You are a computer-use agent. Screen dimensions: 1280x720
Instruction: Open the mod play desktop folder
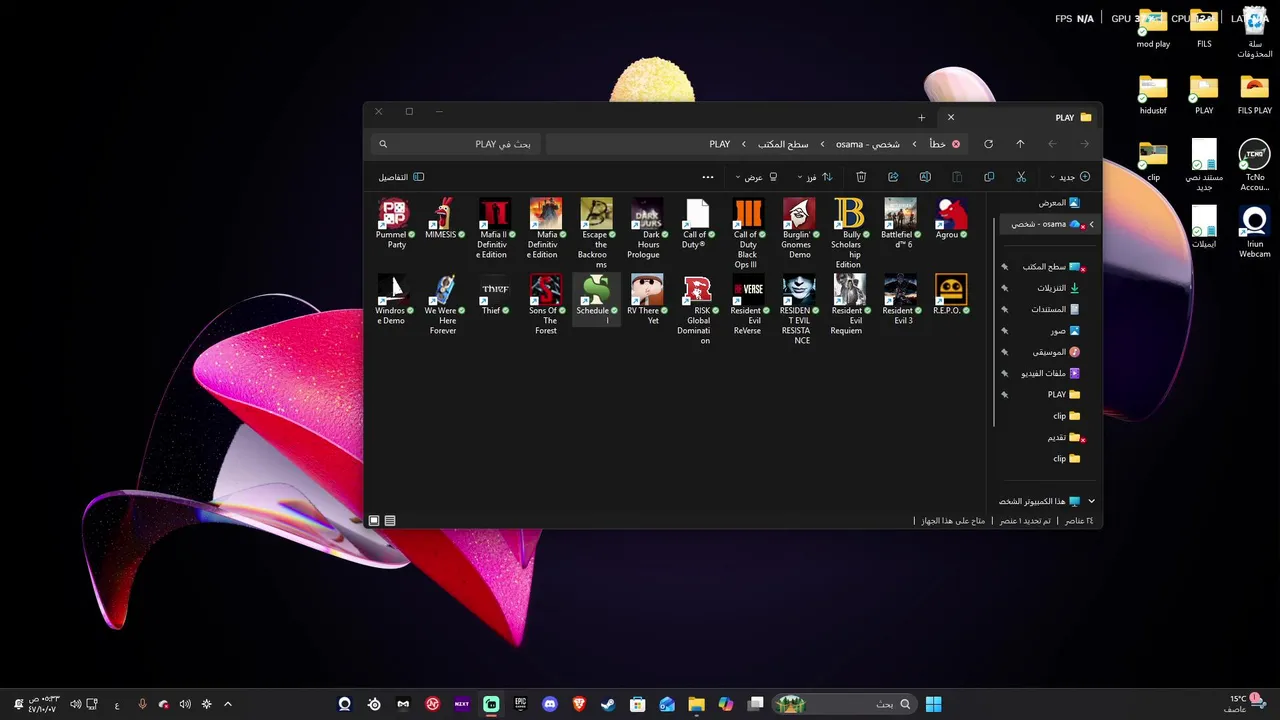(x=1153, y=28)
